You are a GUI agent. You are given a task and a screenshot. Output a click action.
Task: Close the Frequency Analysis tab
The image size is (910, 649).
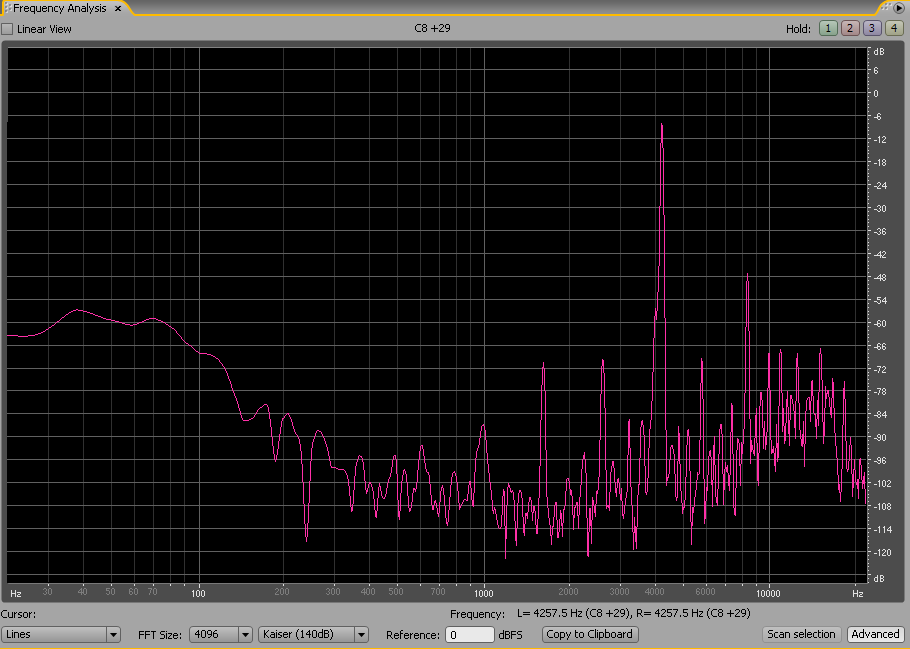(x=118, y=9)
